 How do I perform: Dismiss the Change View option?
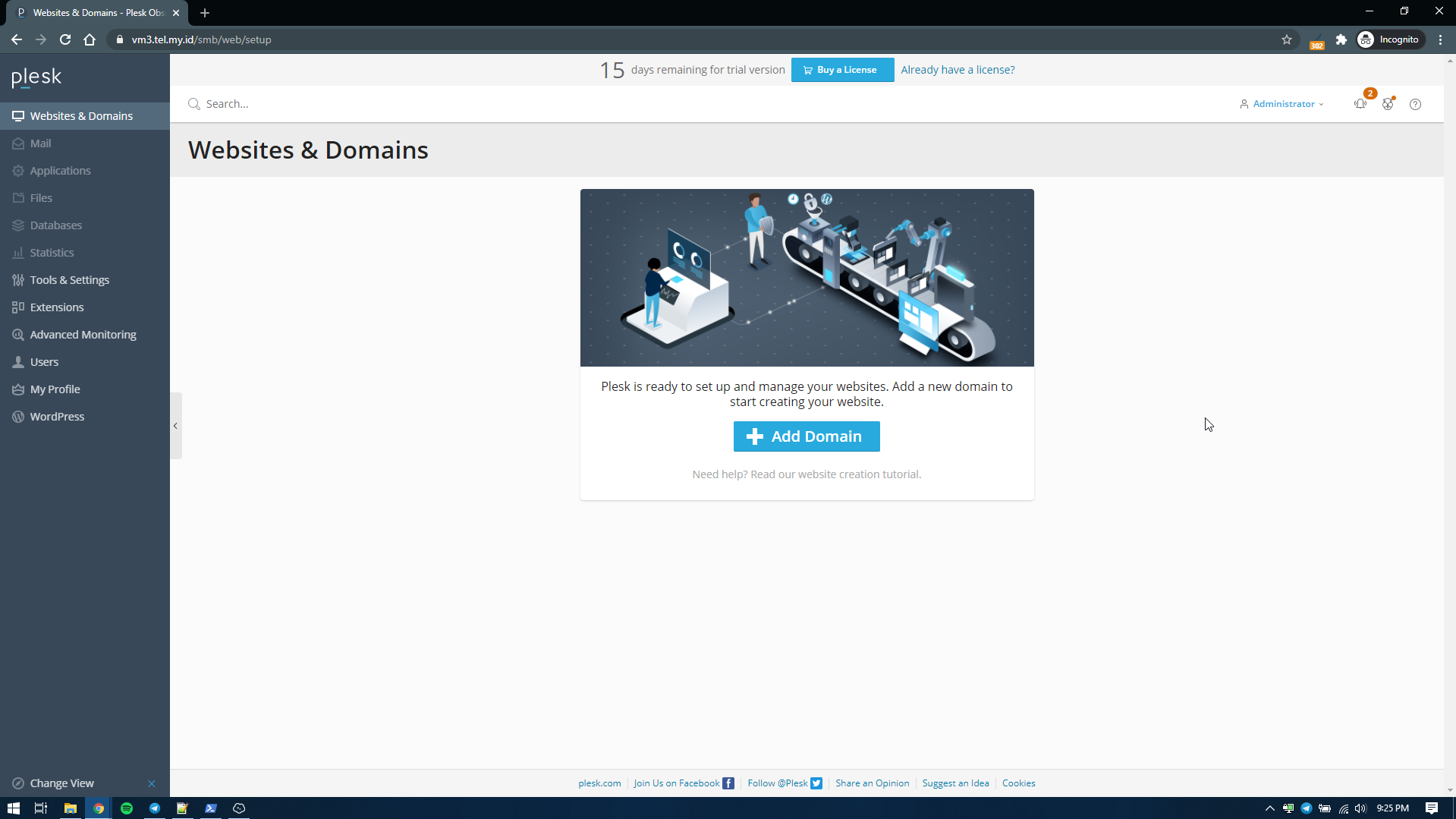tap(152, 783)
